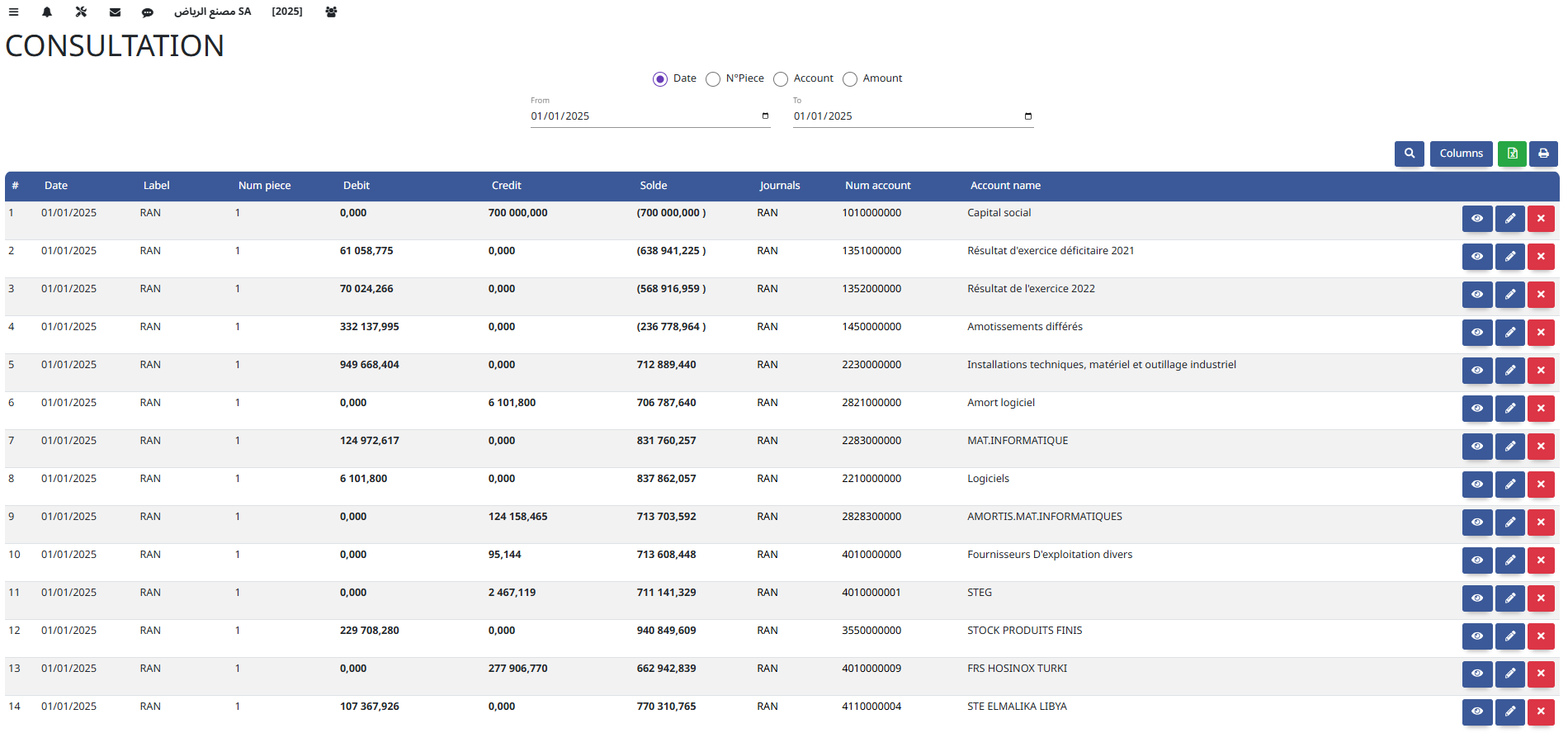Screen dimensions: 1568x733
Task: Select the [2025] fiscal year label
Action: (287, 12)
